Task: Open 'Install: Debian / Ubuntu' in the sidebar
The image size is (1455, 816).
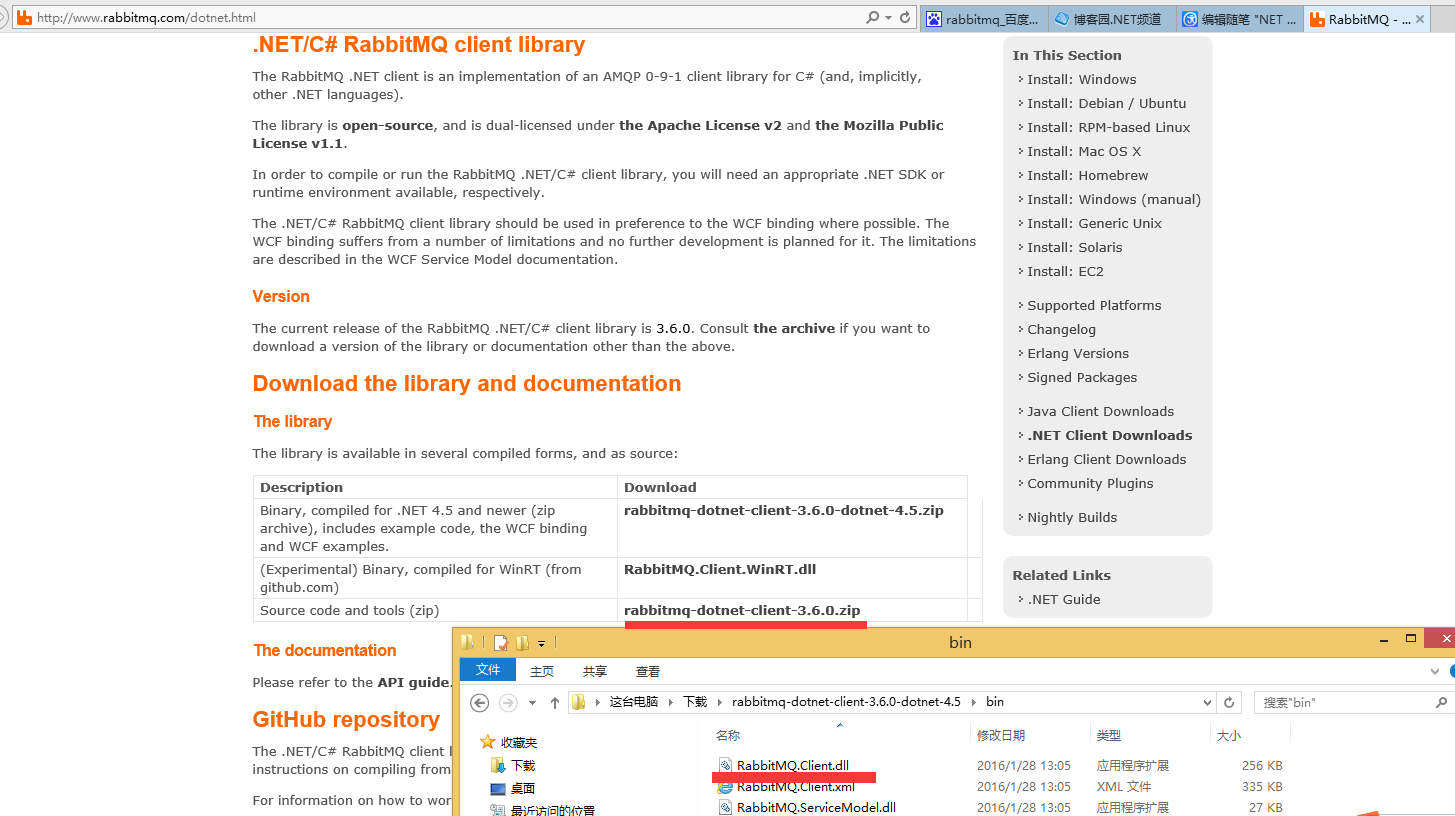Action: 1106,104
